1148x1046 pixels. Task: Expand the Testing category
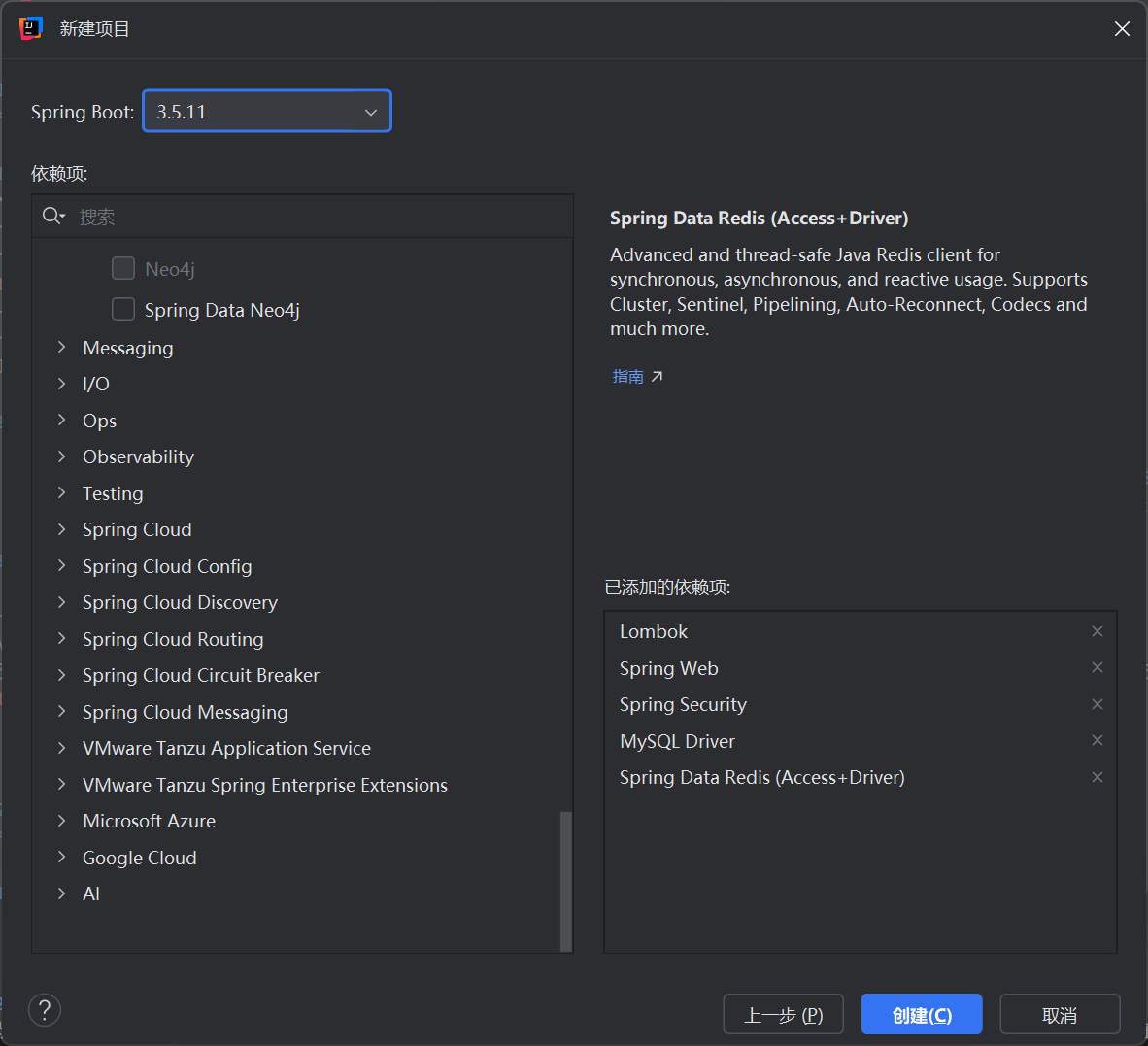61,492
